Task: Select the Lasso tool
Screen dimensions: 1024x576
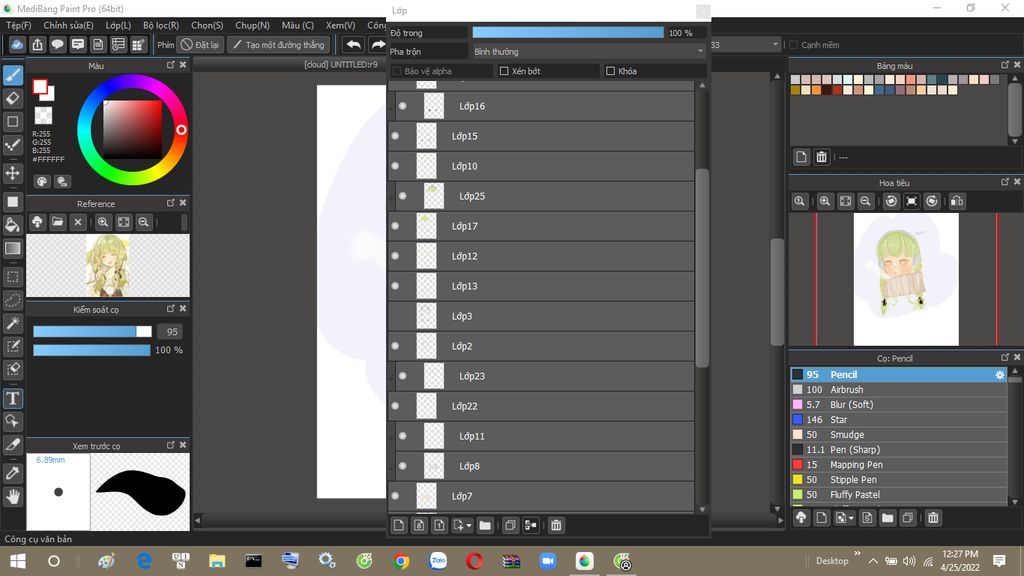Action: coord(12,300)
